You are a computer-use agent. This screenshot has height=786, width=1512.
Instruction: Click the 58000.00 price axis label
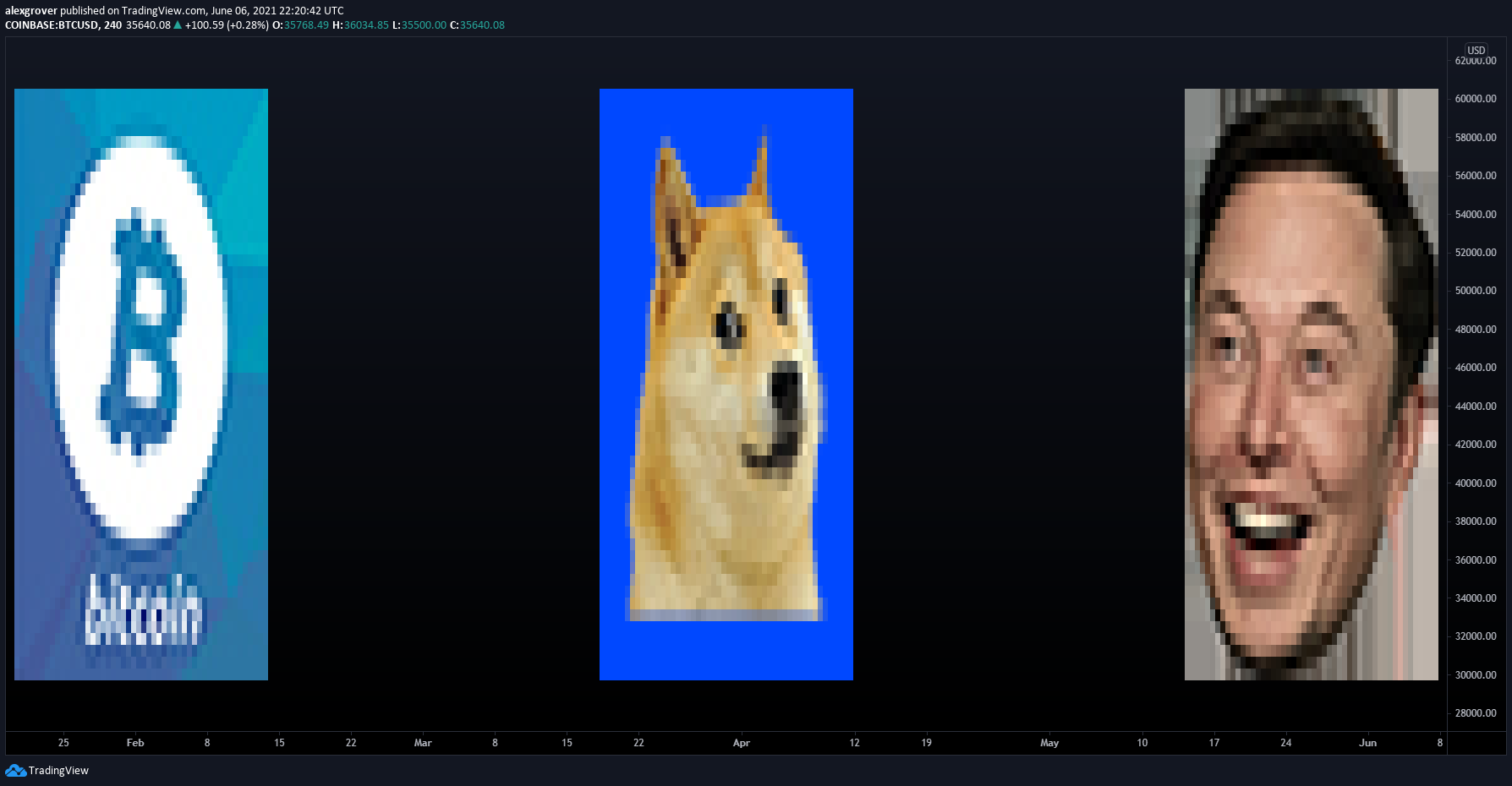point(1476,137)
